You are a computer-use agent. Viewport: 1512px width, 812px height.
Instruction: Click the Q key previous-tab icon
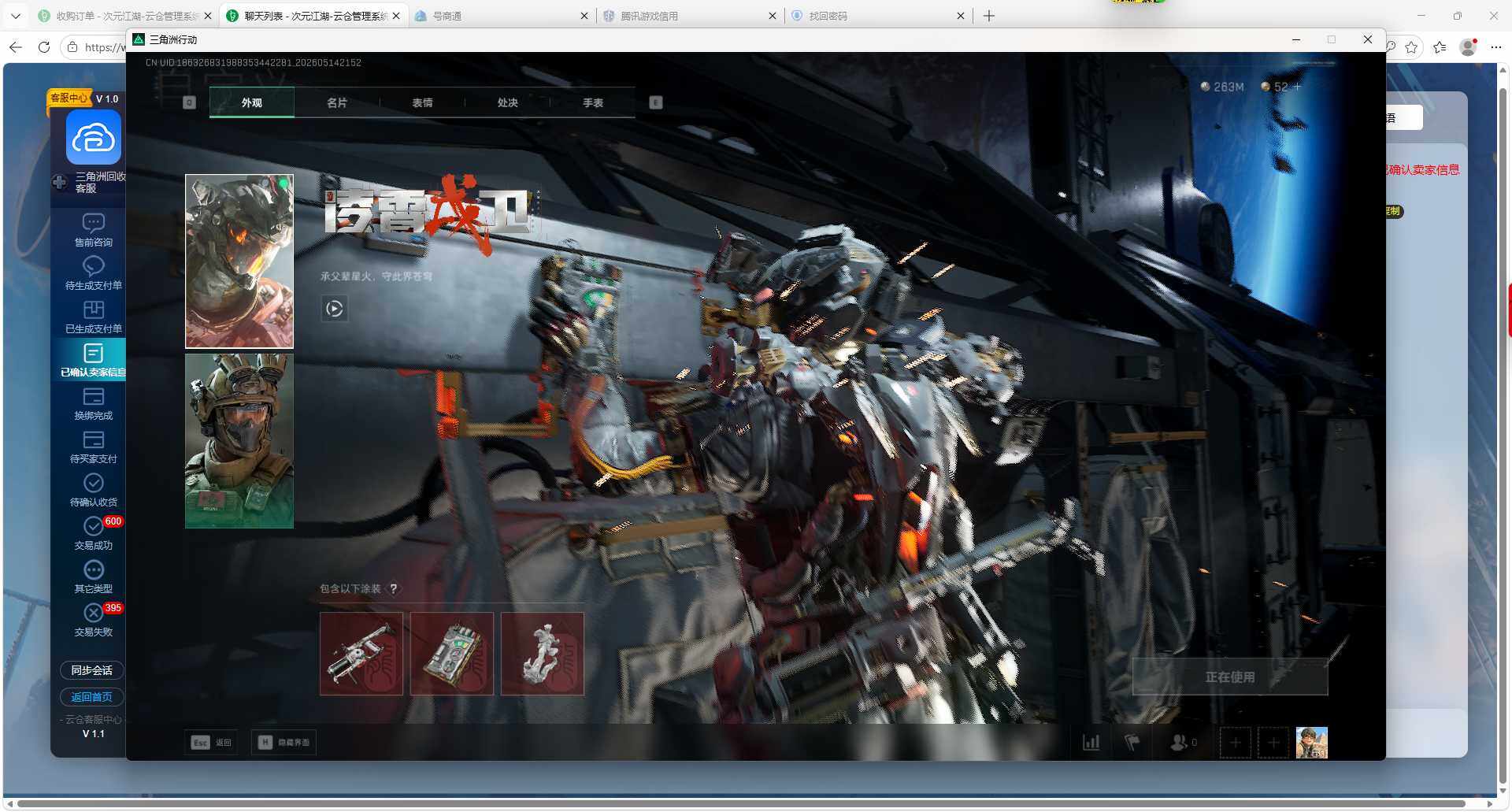coord(189,102)
